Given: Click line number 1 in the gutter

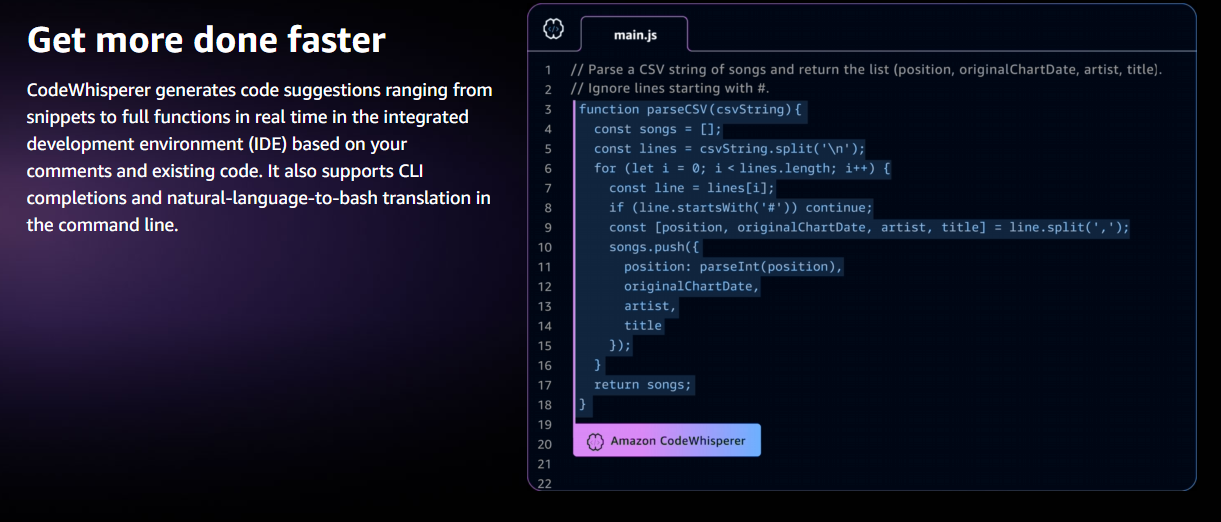Looking at the screenshot, I should (x=548, y=70).
